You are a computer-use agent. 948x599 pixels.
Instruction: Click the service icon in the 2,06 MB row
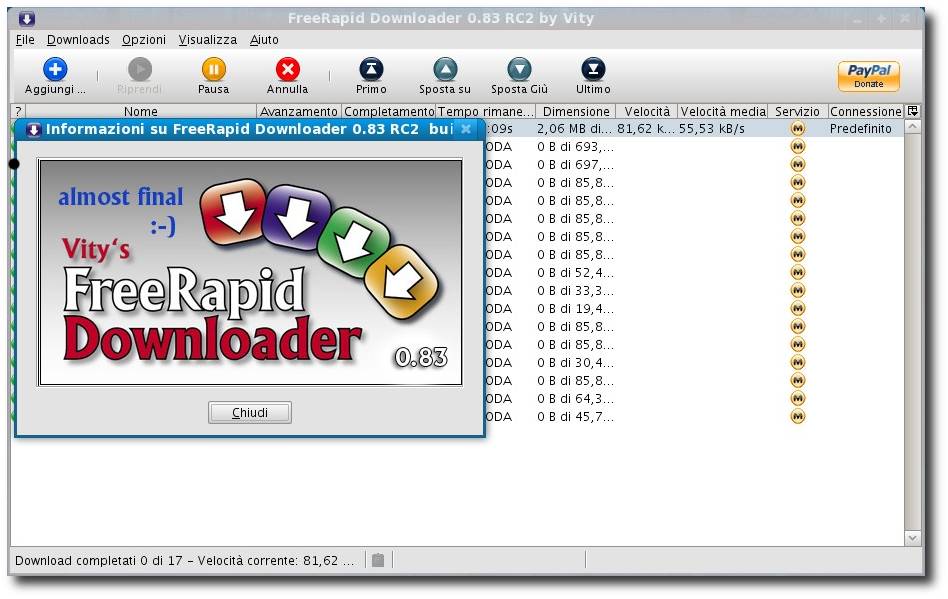pyautogui.click(x=797, y=128)
